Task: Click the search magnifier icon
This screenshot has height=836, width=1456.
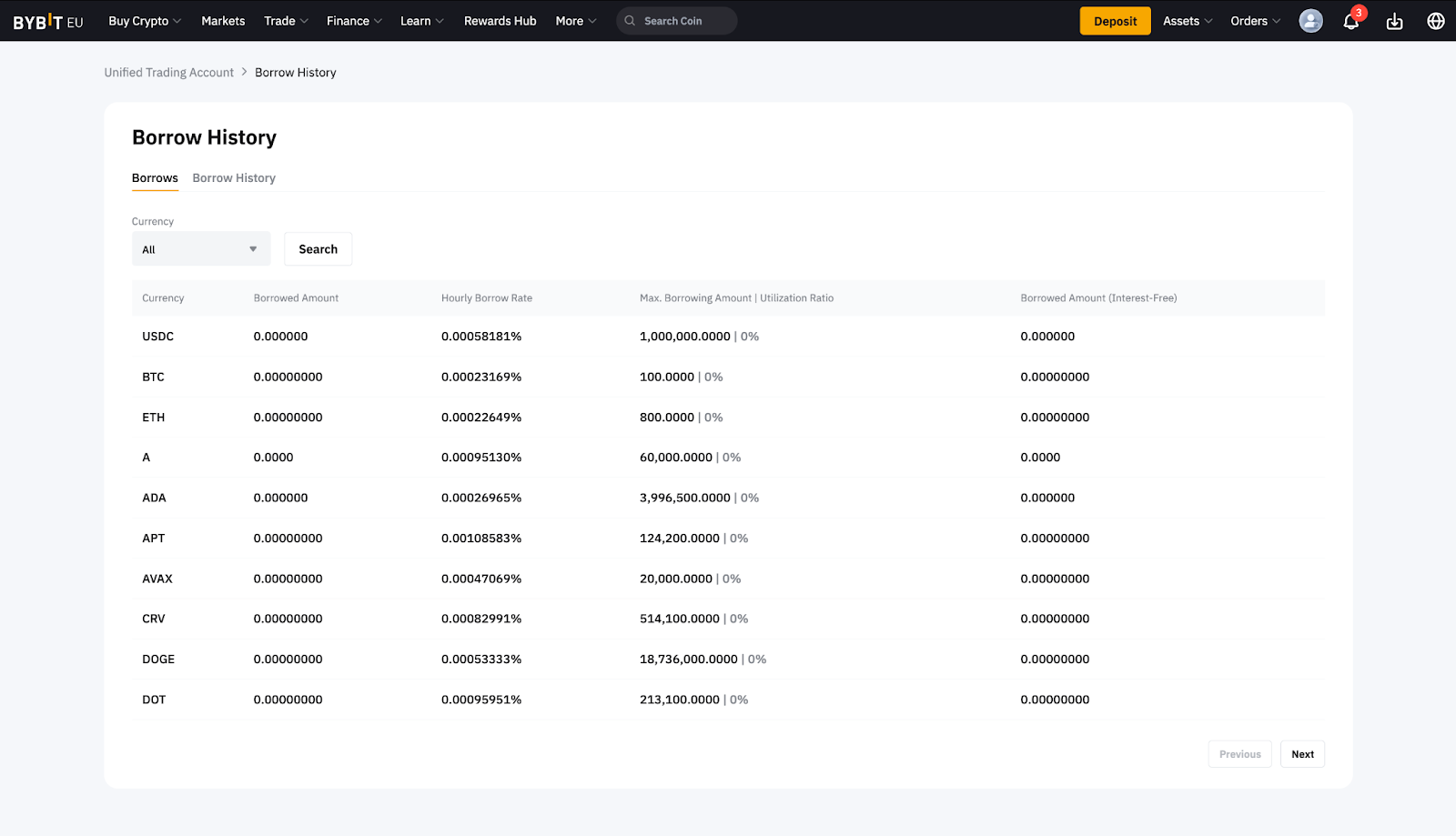Action: [630, 21]
